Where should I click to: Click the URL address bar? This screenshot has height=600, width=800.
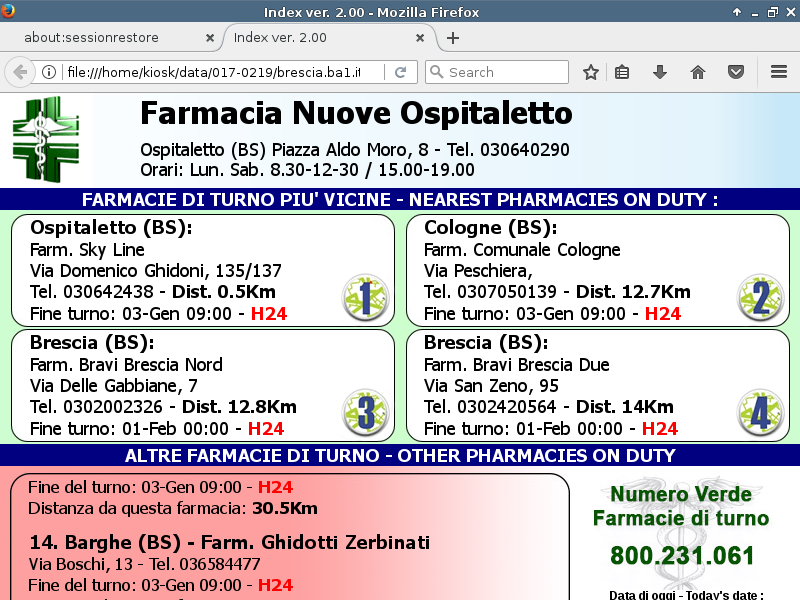point(210,72)
